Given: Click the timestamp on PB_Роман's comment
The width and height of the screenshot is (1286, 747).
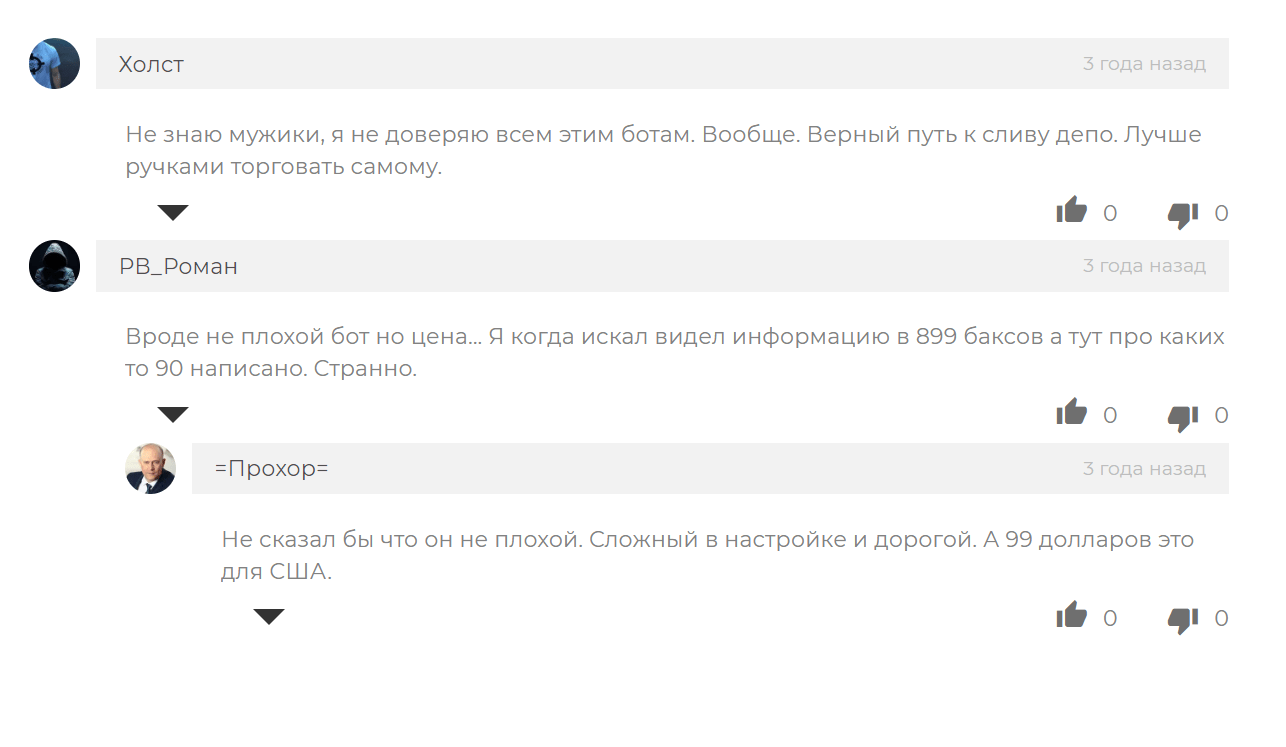Looking at the screenshot, I should [1144, 266].
